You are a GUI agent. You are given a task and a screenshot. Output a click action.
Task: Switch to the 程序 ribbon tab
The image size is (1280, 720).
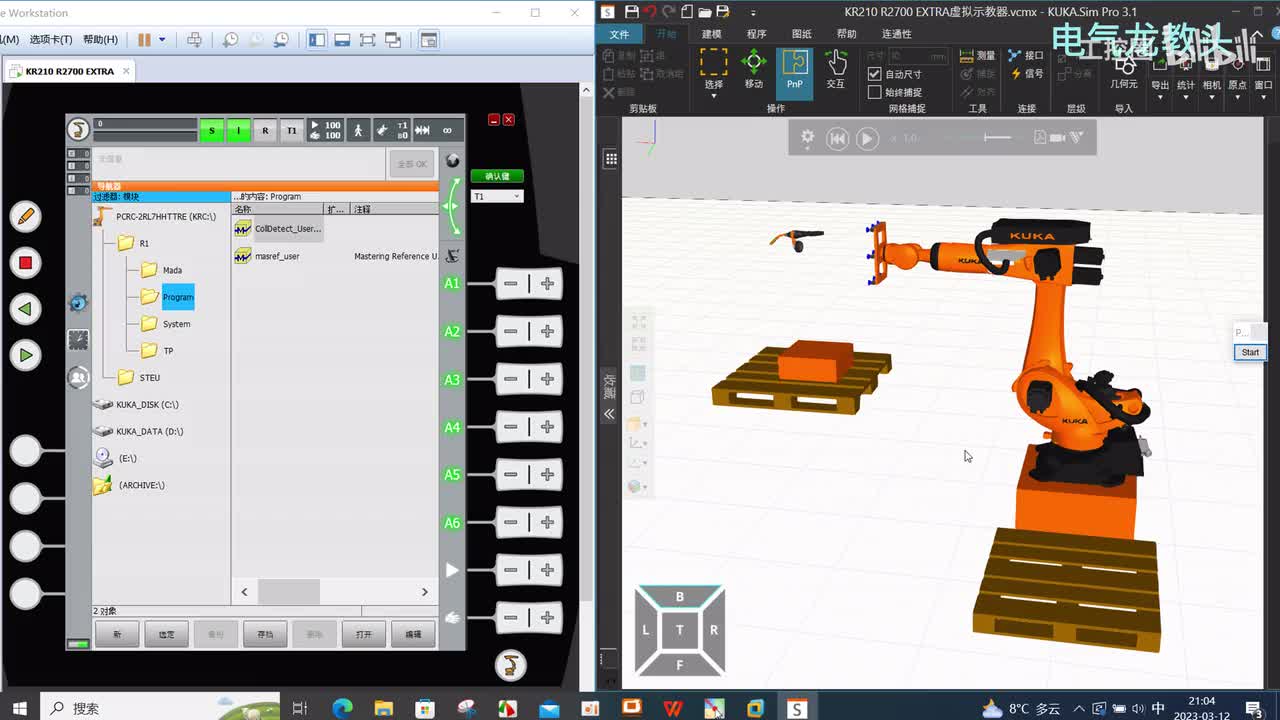pos(756,34)
